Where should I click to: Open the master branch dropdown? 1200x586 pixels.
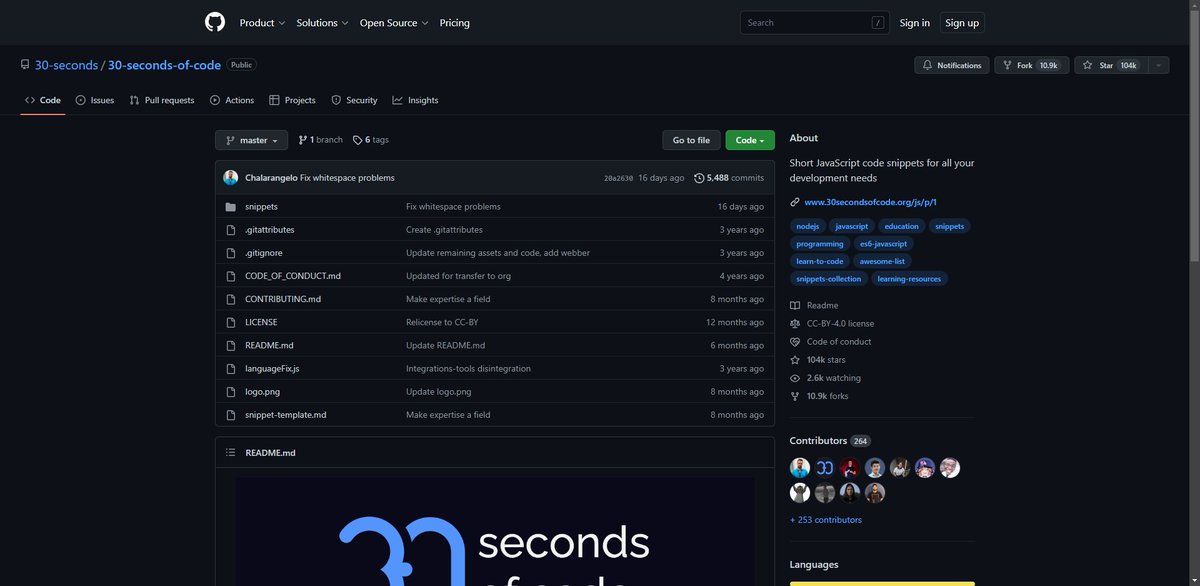click(251, 140)
